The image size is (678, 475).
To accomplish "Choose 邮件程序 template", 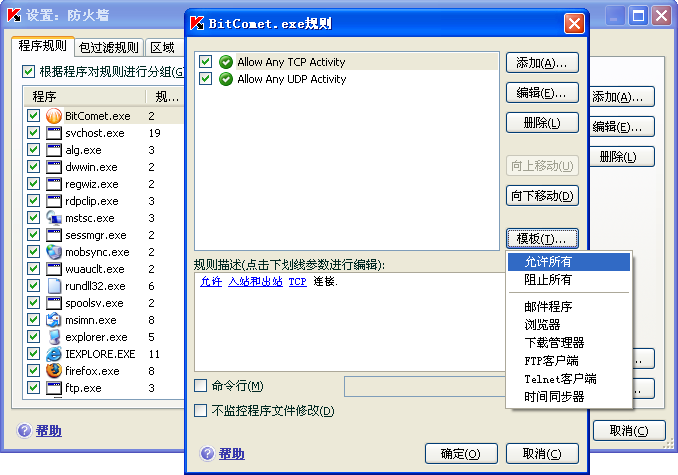I will (x=569, y=307).
